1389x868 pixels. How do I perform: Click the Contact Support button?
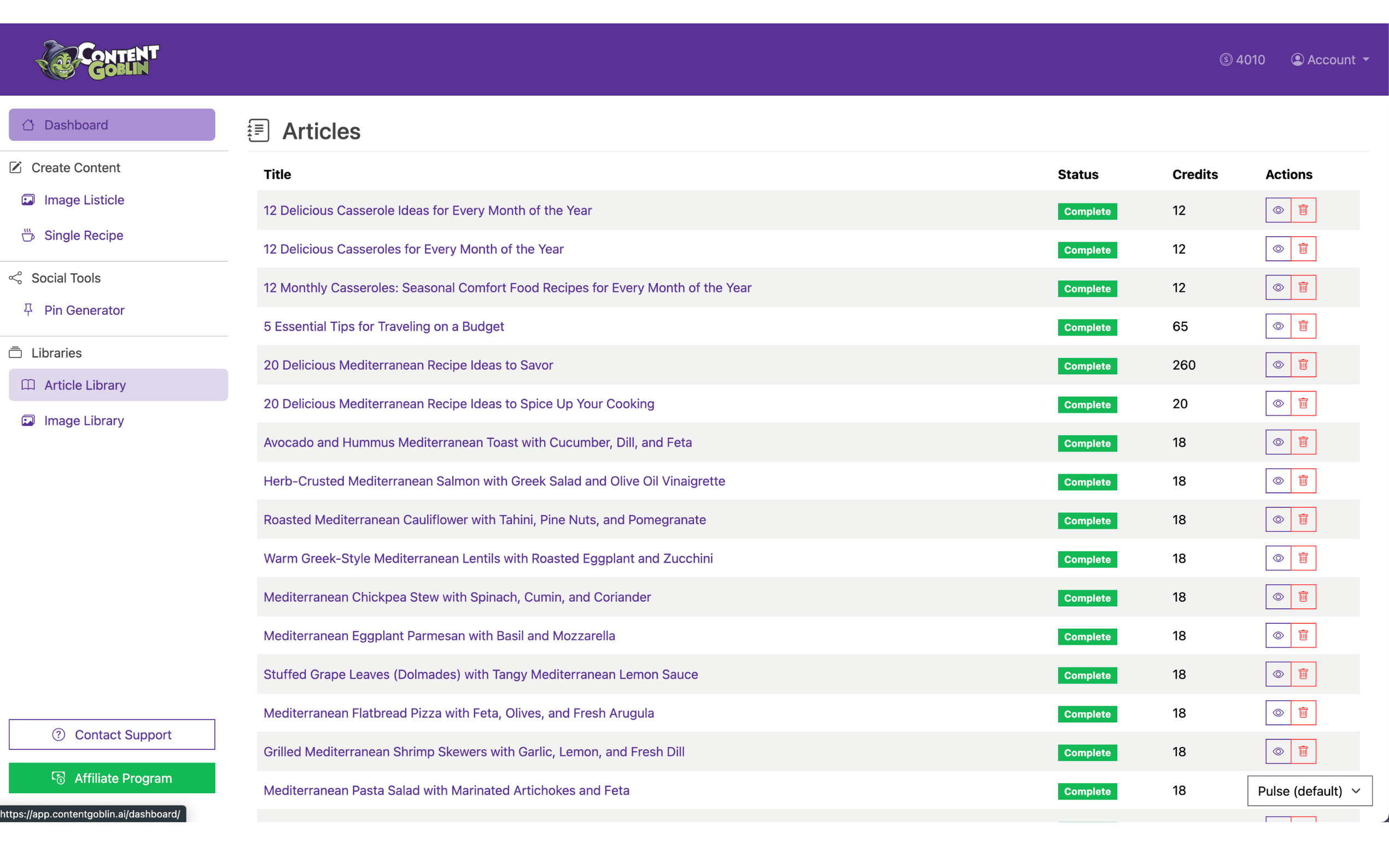click(x=112, y=734)
